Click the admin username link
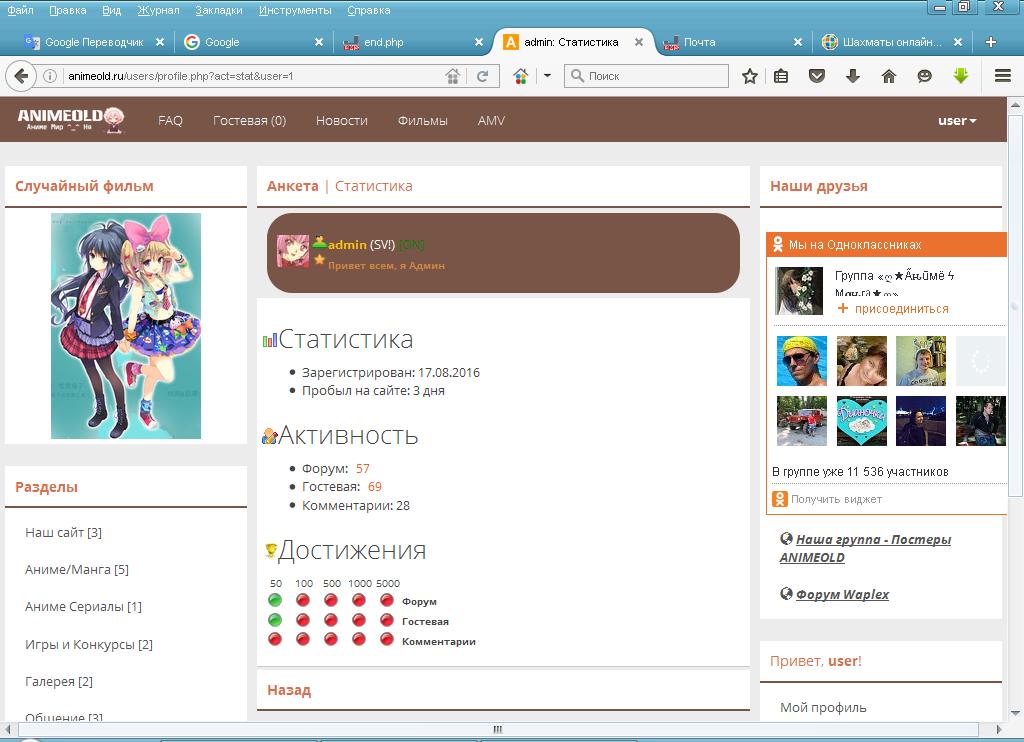The height and width of the screenshot is (742, 1024). point(347,245)
